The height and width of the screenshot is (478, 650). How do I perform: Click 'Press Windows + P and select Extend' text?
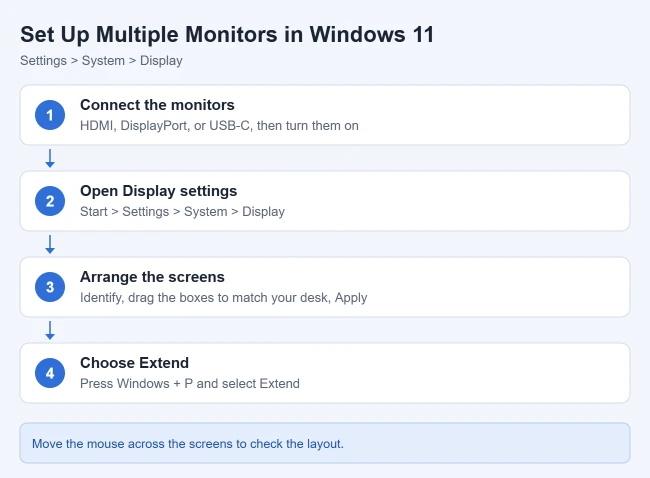click(x=190, y=383)
